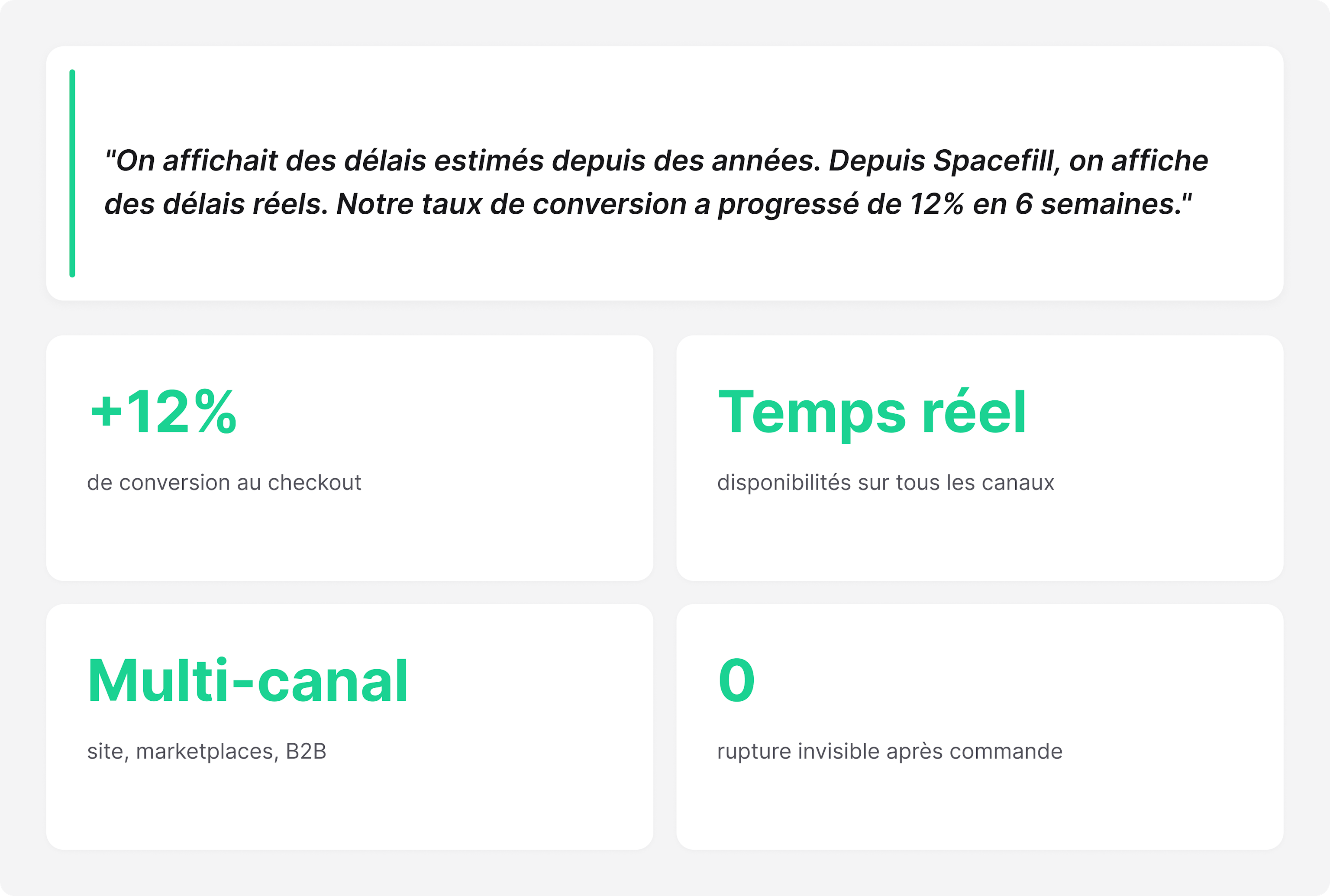
Task: Select the large green "0" statistic
Action: coord(737,680)
